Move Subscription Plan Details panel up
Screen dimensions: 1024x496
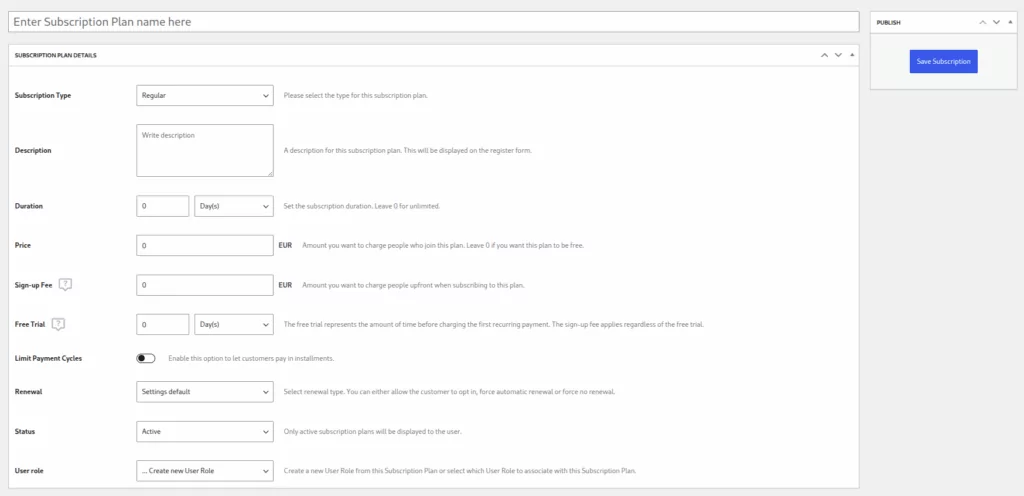pyautogui.click(x=824, y=55)
